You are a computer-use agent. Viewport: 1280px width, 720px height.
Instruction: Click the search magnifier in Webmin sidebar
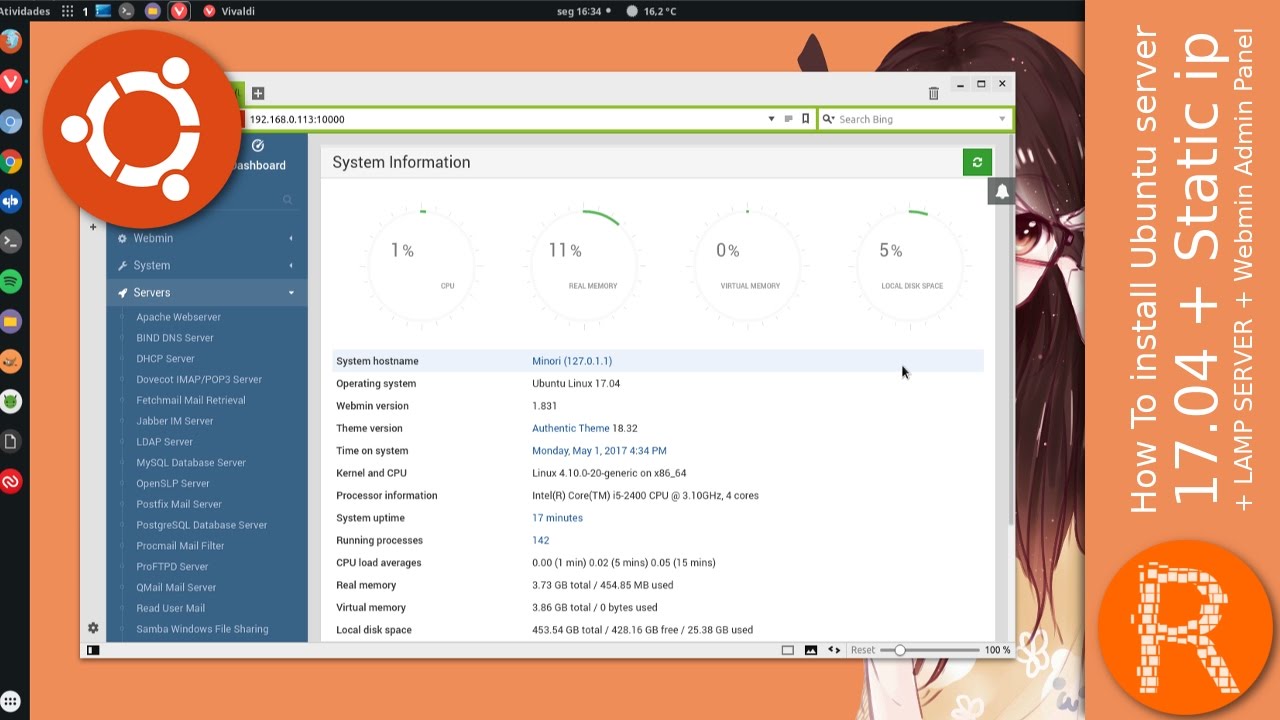[x=287, y=200]
